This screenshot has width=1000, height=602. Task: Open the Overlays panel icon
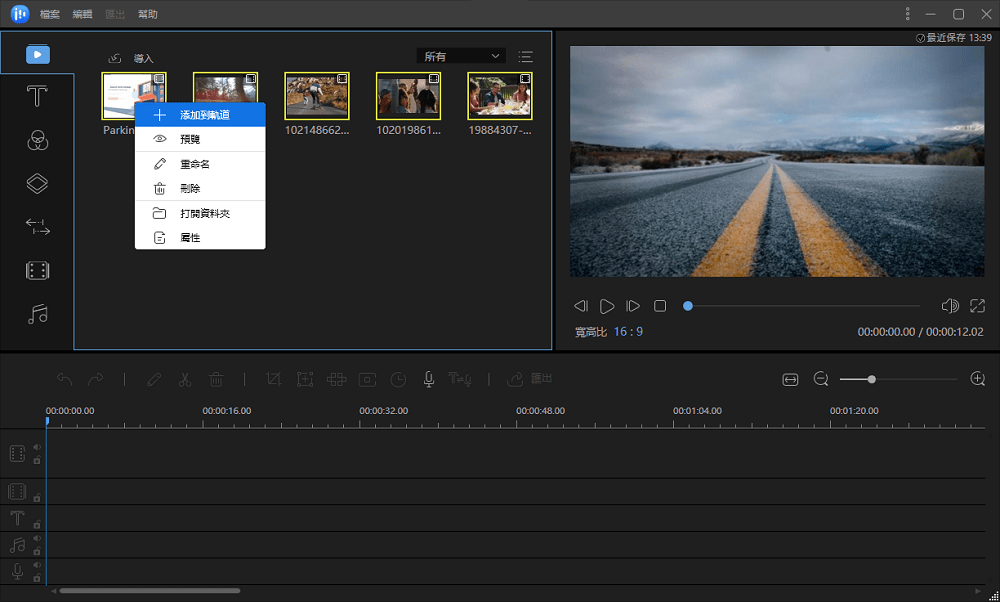coord(37,184)
